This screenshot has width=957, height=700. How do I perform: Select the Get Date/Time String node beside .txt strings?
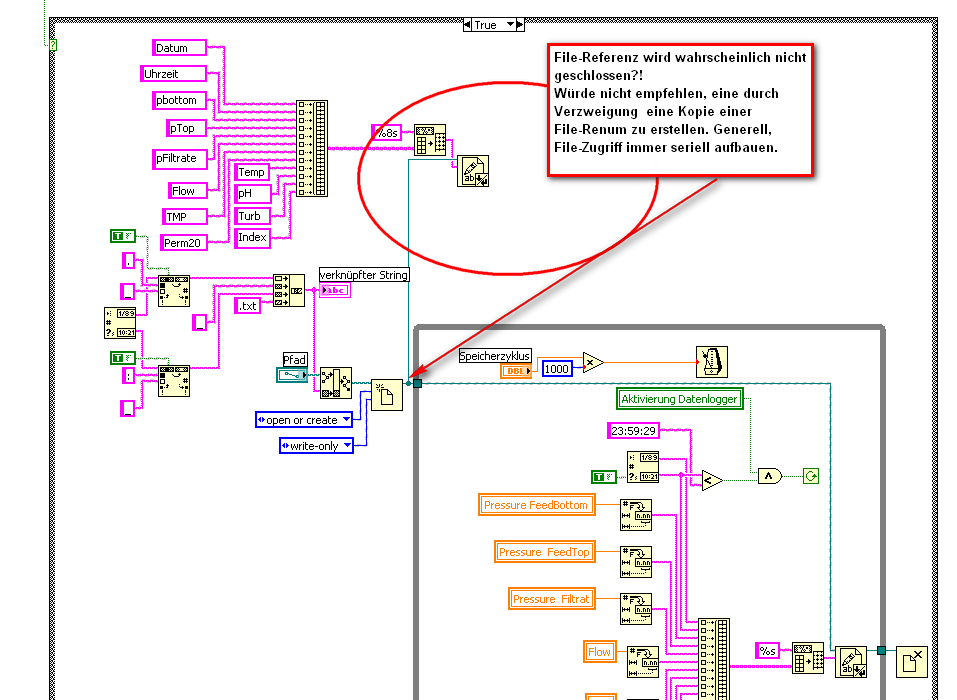120,323
